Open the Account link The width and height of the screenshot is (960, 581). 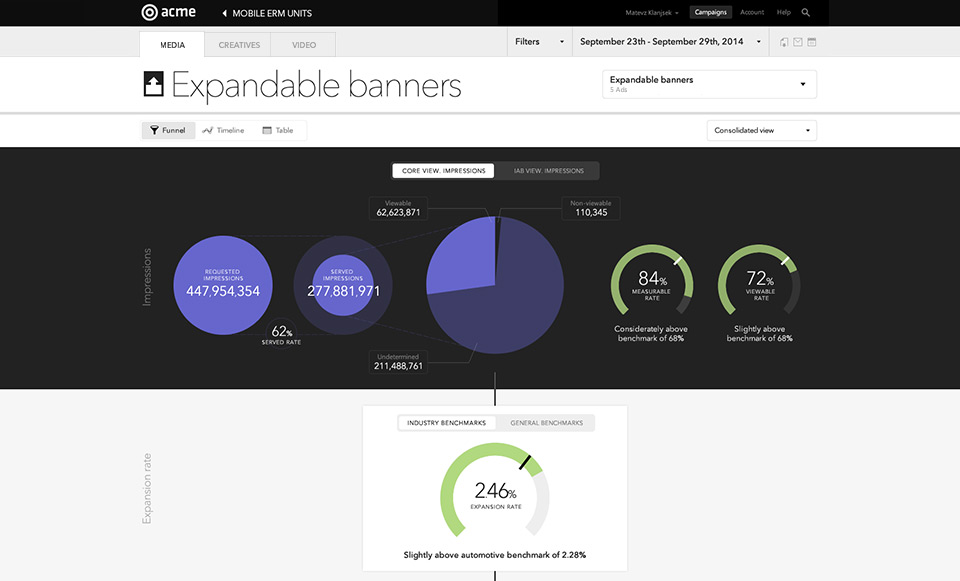click(752, 12)
